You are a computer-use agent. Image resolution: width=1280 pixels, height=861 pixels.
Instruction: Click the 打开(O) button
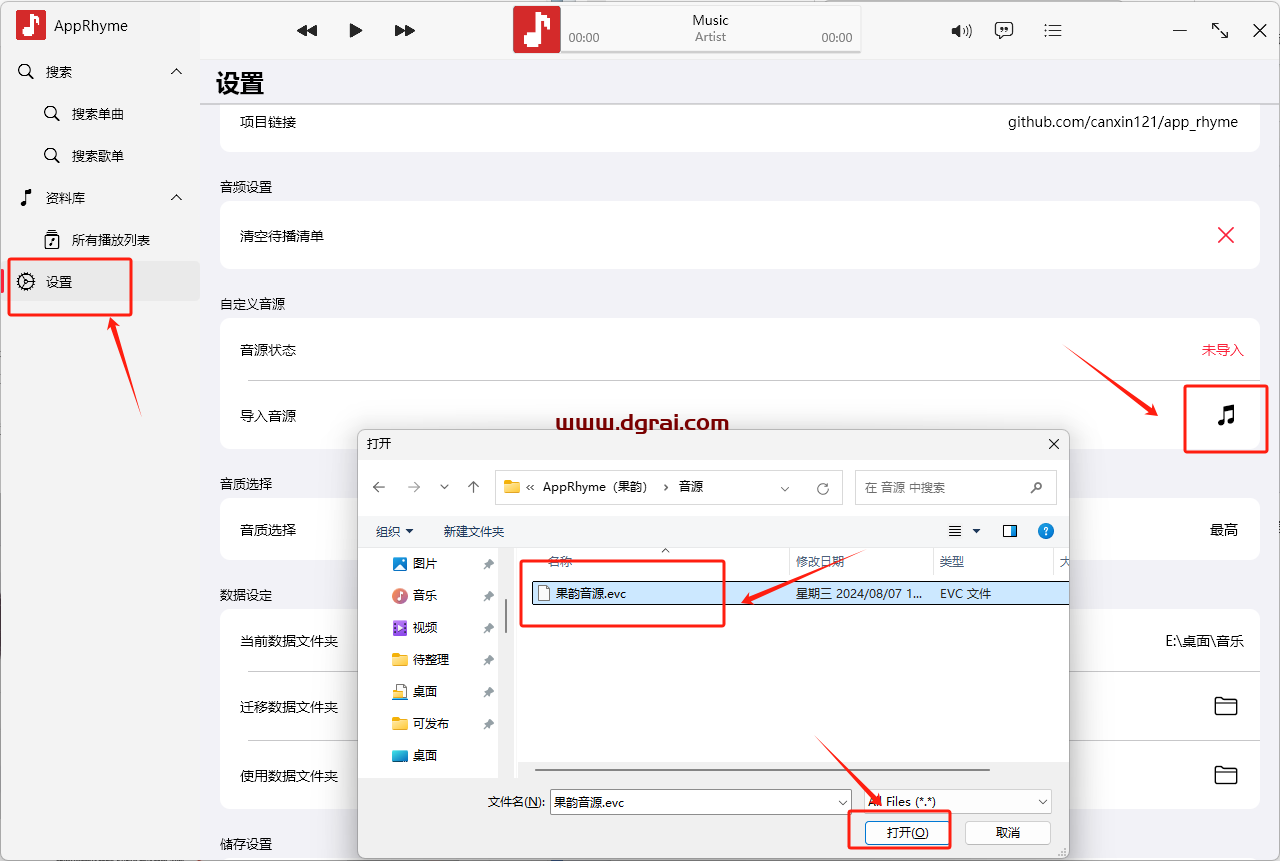click(x=908, y=832)
